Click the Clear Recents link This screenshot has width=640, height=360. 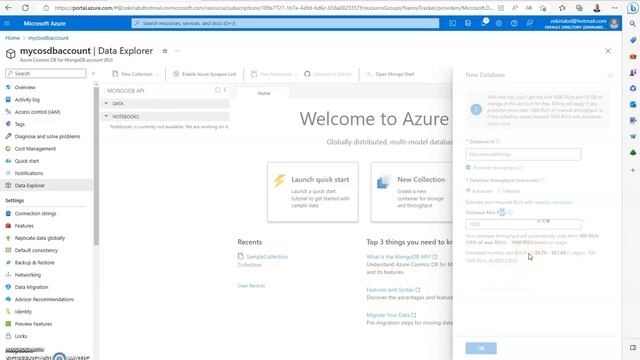(251, 286)
